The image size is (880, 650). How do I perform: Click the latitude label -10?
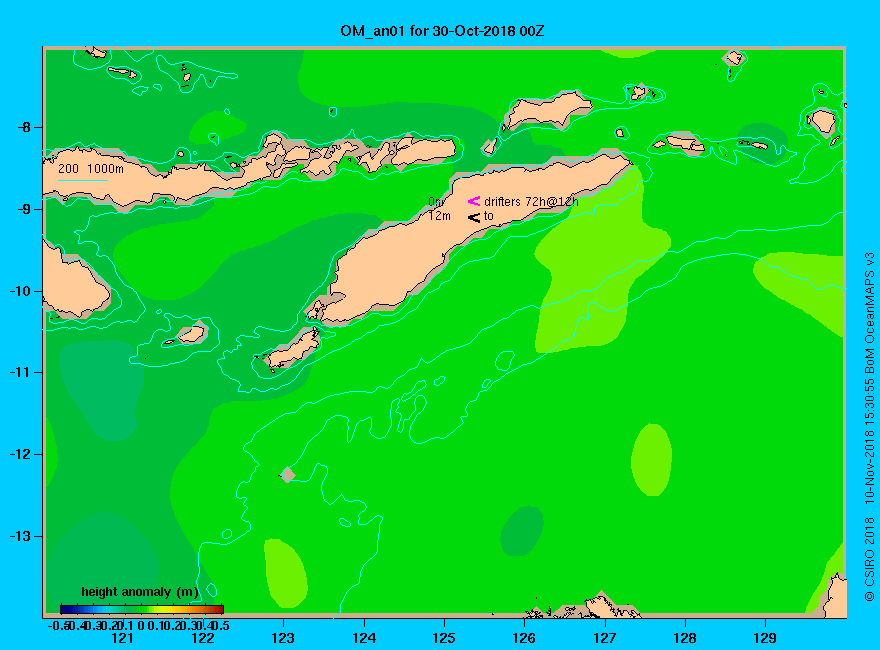[x=20, y=291]
